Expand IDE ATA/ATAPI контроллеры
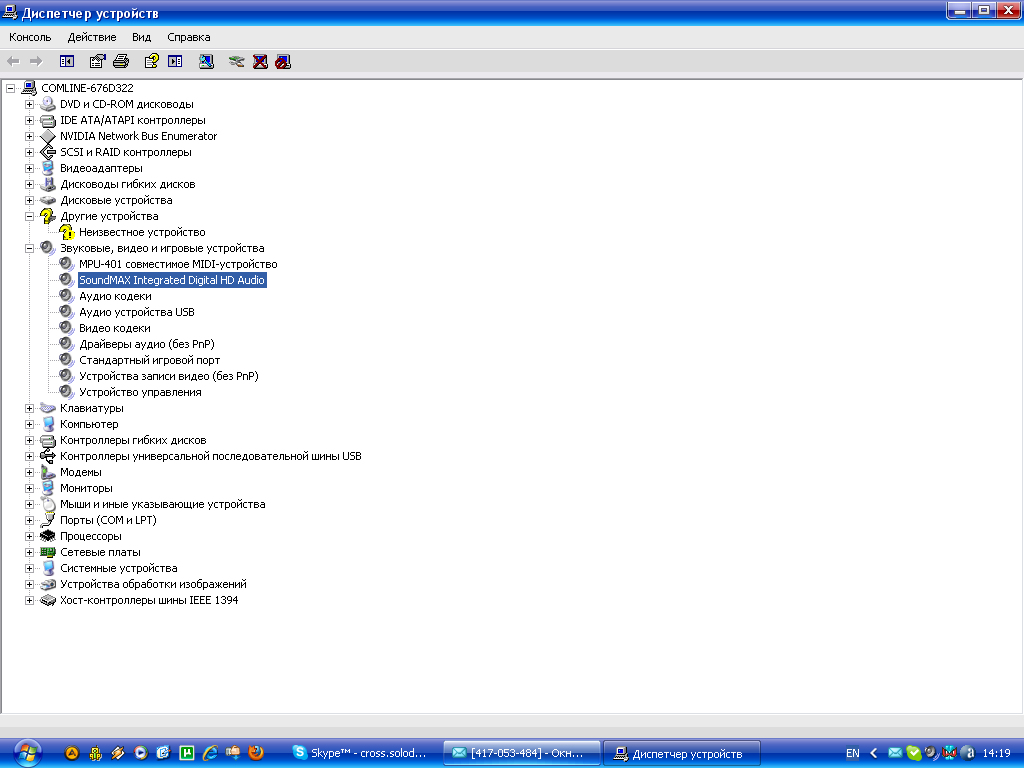 pos(29,120)
